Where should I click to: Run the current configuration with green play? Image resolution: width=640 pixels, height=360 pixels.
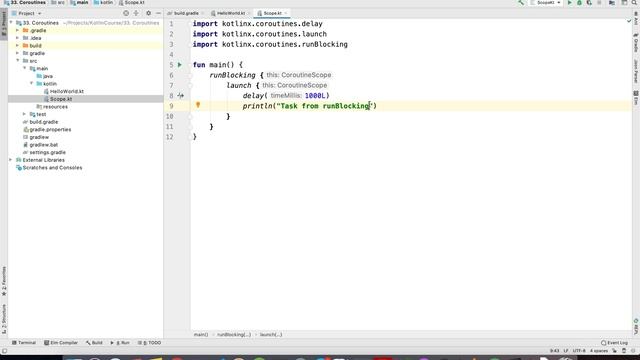click(x=570, y=2)
